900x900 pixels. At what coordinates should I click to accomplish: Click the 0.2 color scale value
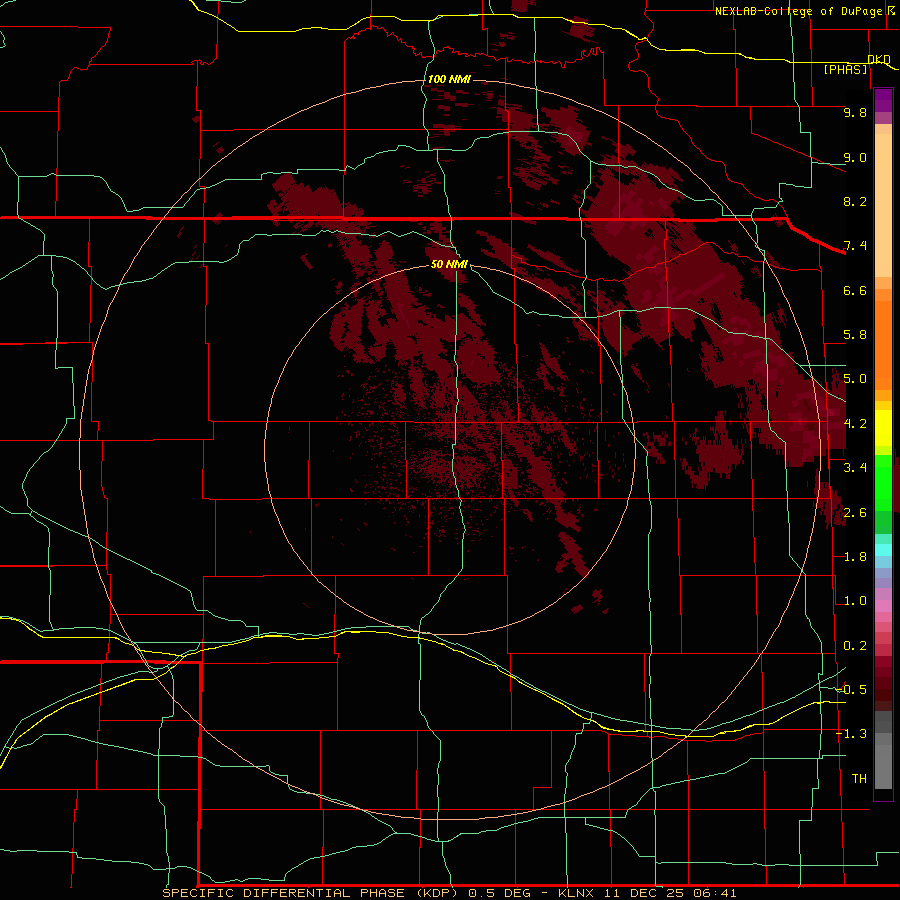855,646
